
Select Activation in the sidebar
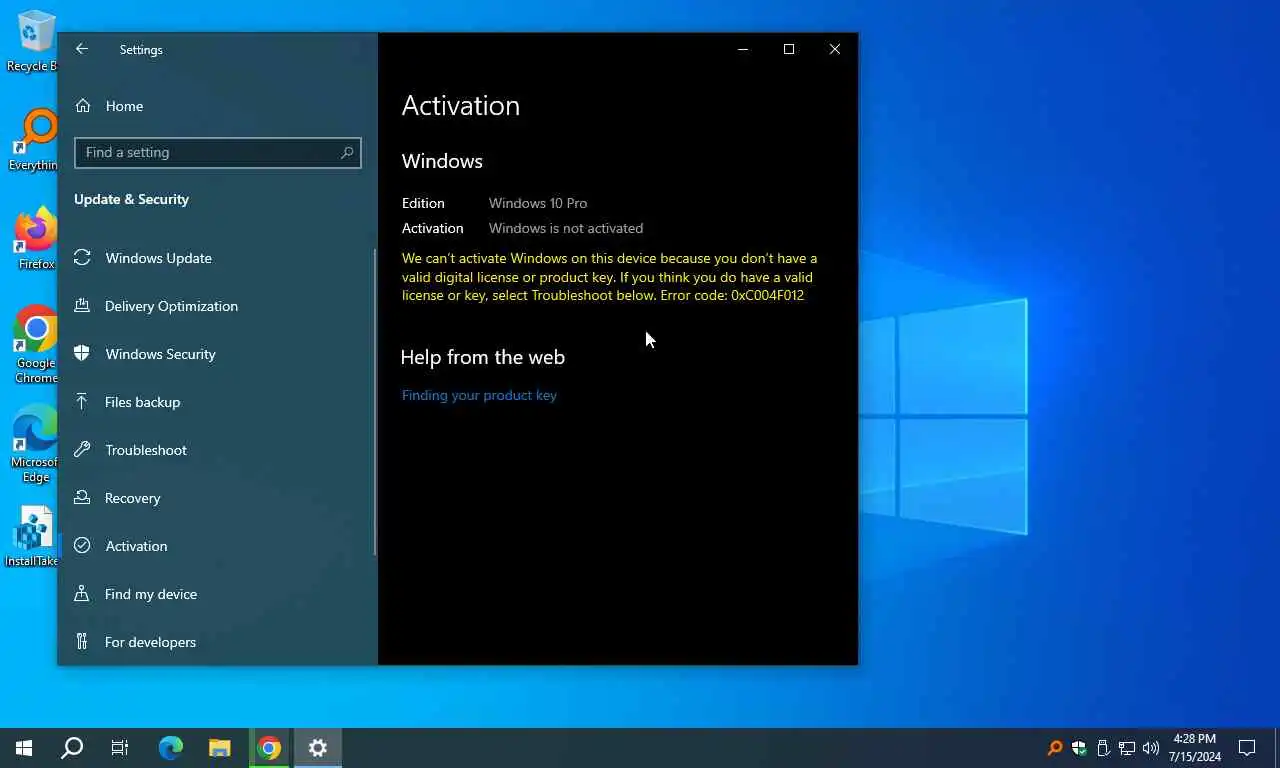(x=218, y=546)
